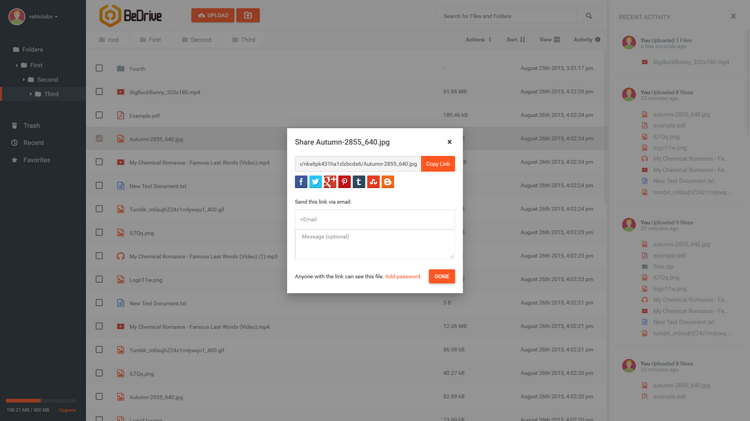Share link on Blogger icon
750x421 pixels.
(x=388, y=182)
